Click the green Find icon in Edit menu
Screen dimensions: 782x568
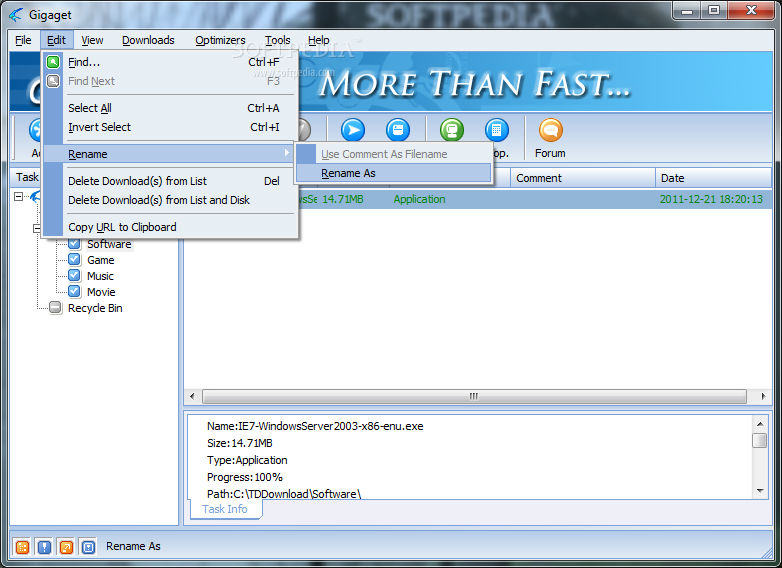53,62
